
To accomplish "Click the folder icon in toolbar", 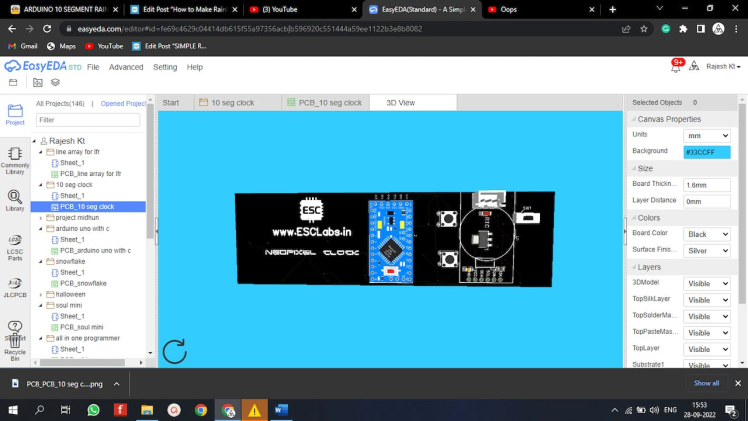I will click(13, 82).
